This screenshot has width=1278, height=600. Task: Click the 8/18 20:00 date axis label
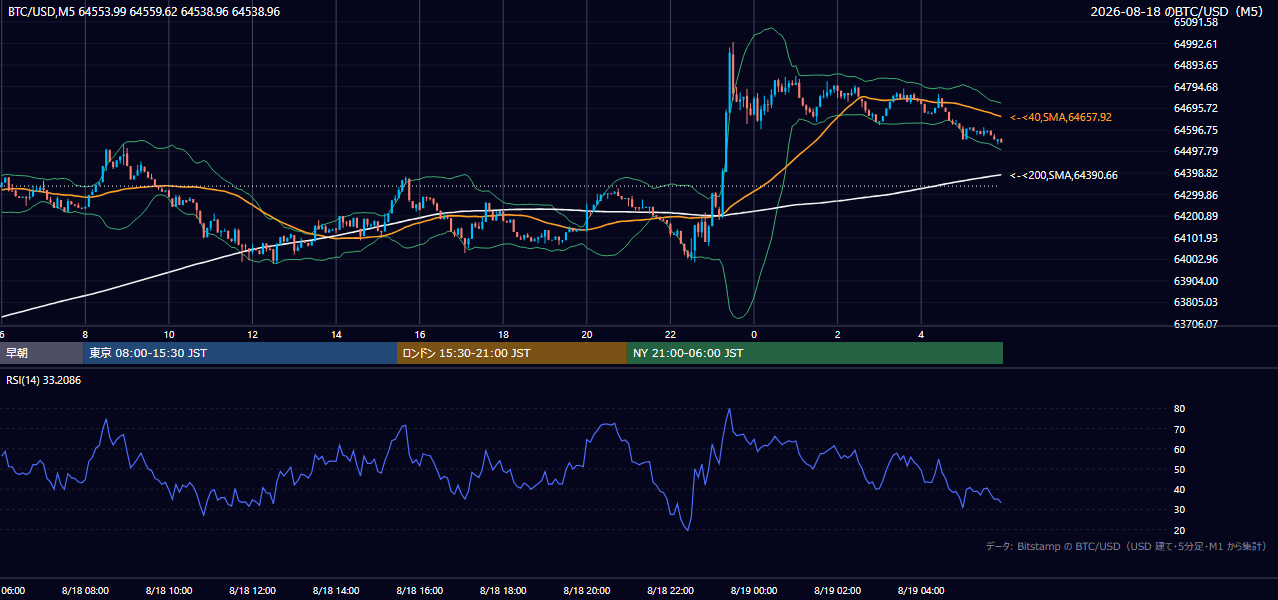[x=586, y=591]
